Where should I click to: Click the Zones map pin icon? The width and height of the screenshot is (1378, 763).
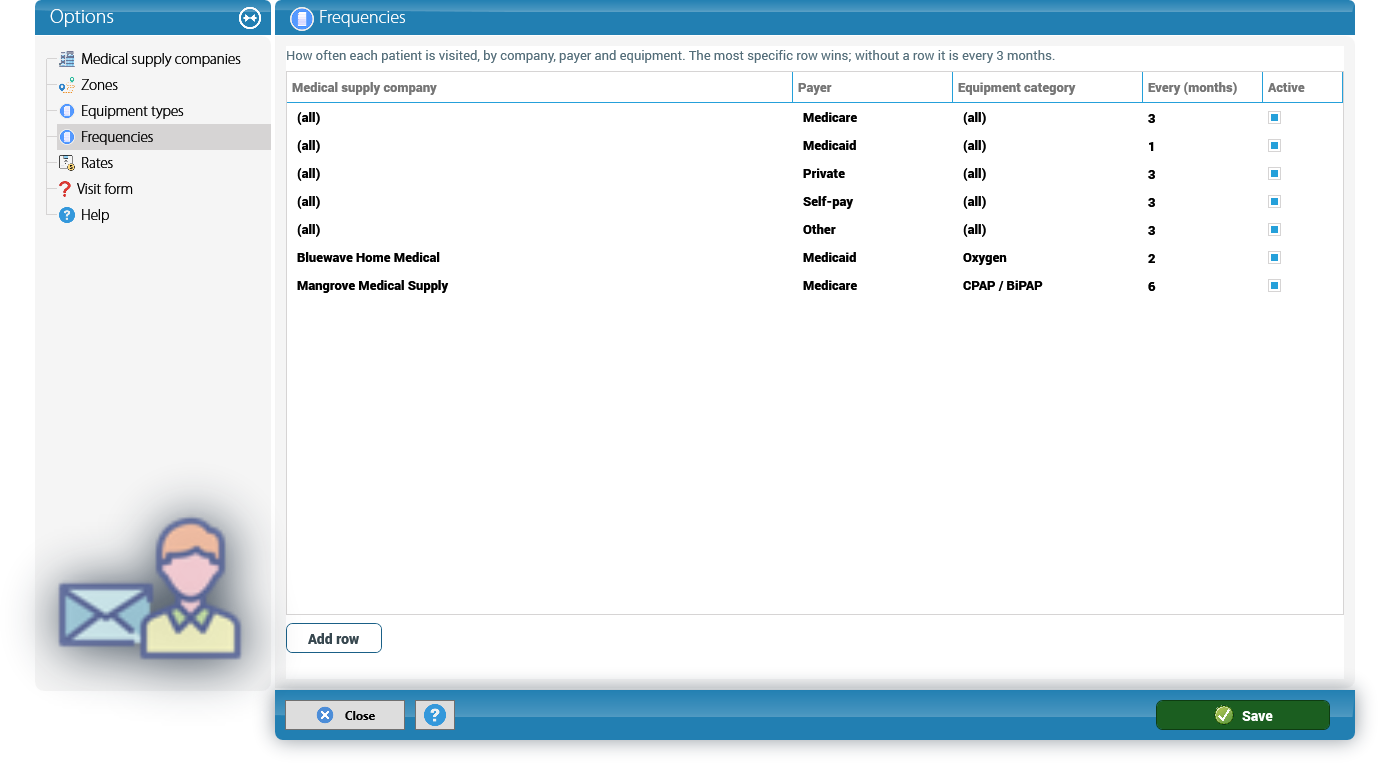click(67, 85)
